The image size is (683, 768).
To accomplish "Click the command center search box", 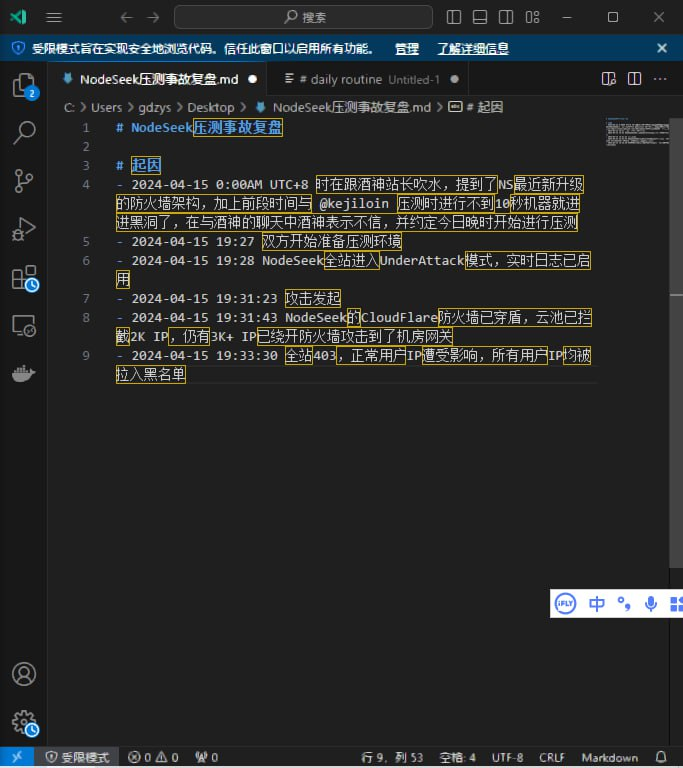I will point(303,17).
